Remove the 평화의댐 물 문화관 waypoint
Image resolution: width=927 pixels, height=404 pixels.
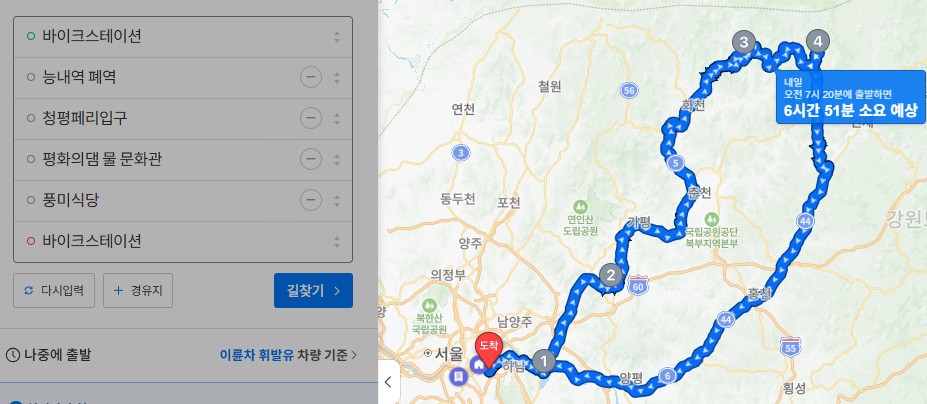point(311,159)
